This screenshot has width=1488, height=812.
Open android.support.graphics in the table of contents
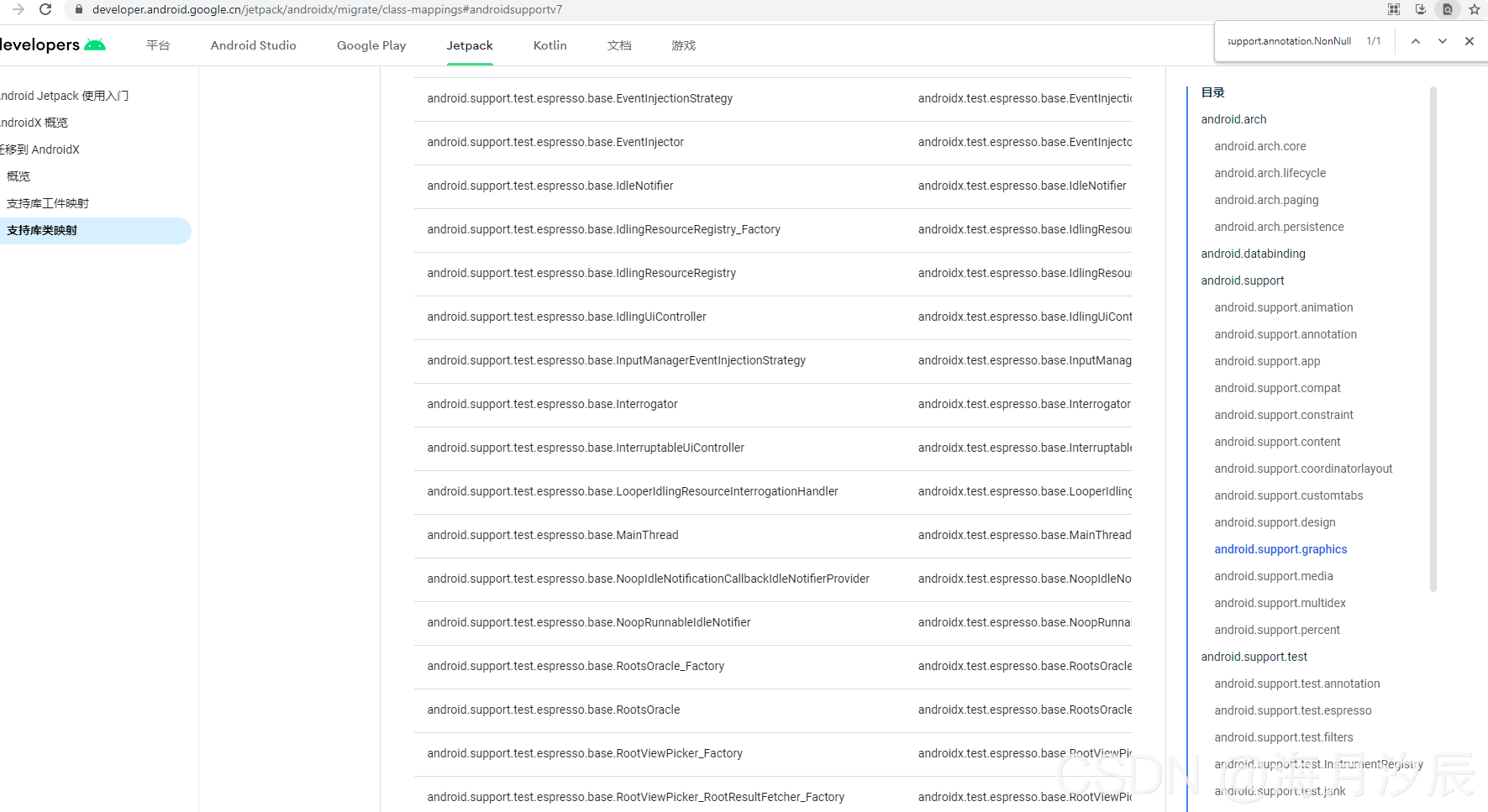click(x=1280, y=548)
